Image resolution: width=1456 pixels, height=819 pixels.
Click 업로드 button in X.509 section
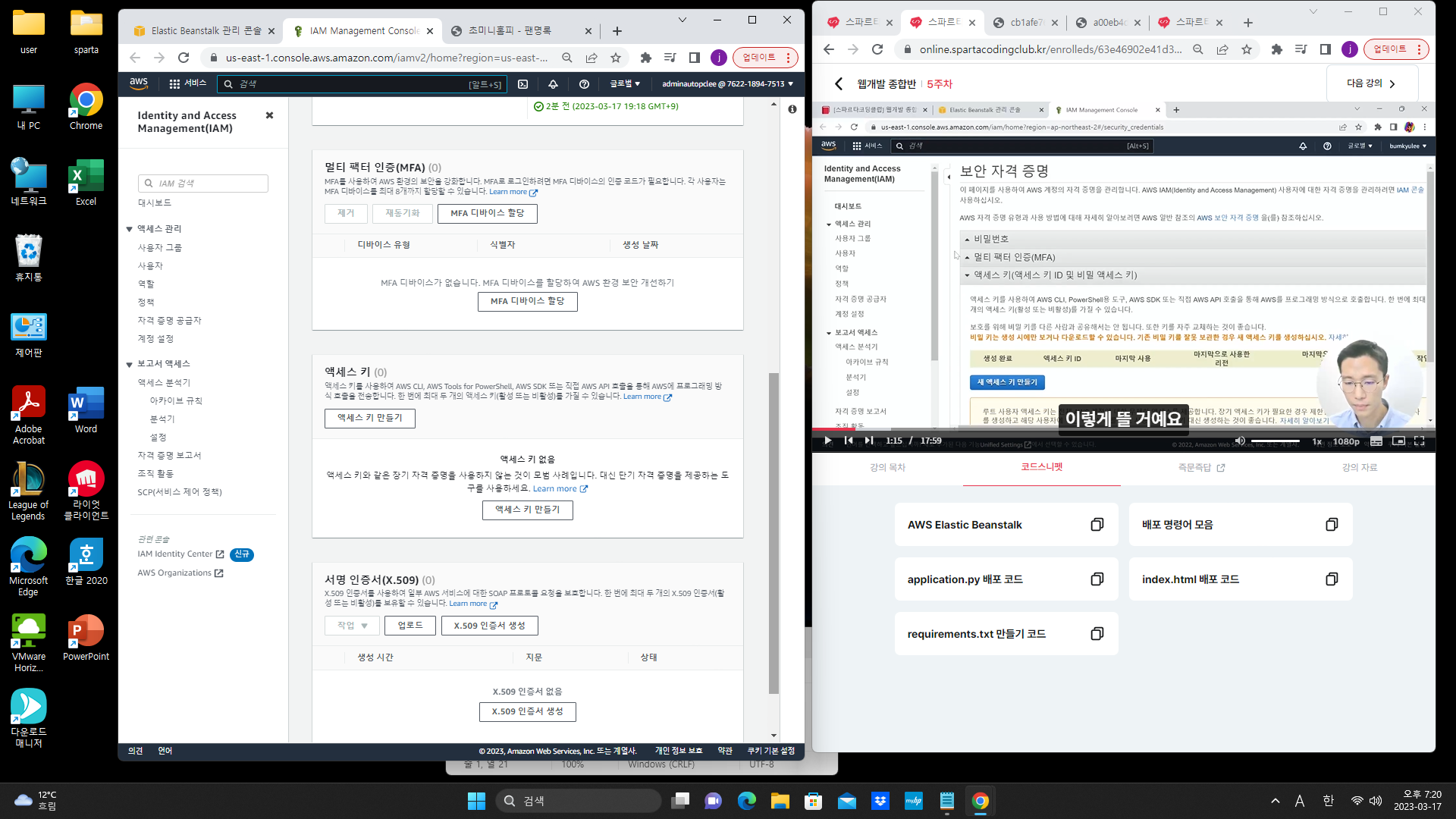[x=409, y=626]
